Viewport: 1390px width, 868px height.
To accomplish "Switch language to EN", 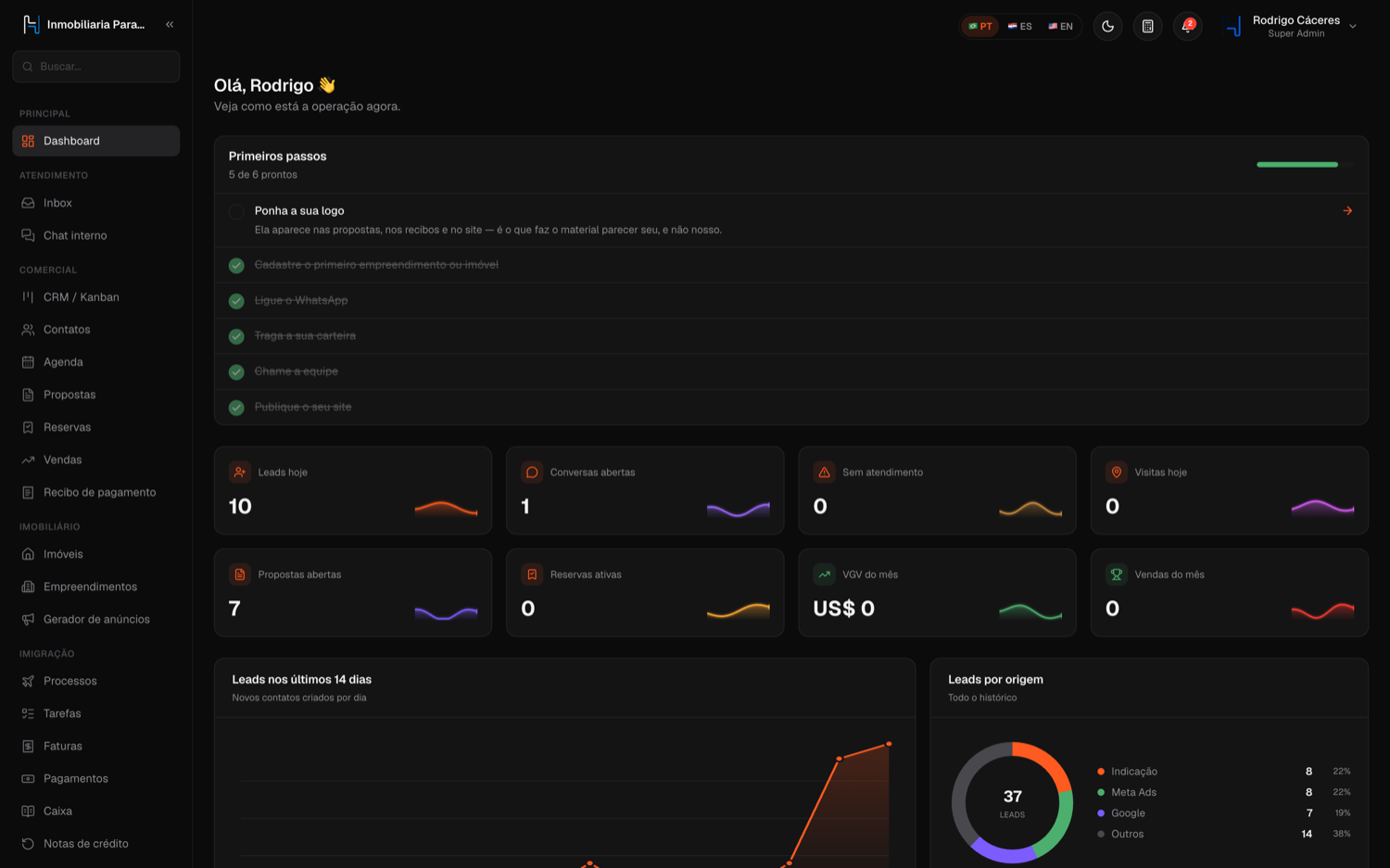I will (x=1060, y=26).
